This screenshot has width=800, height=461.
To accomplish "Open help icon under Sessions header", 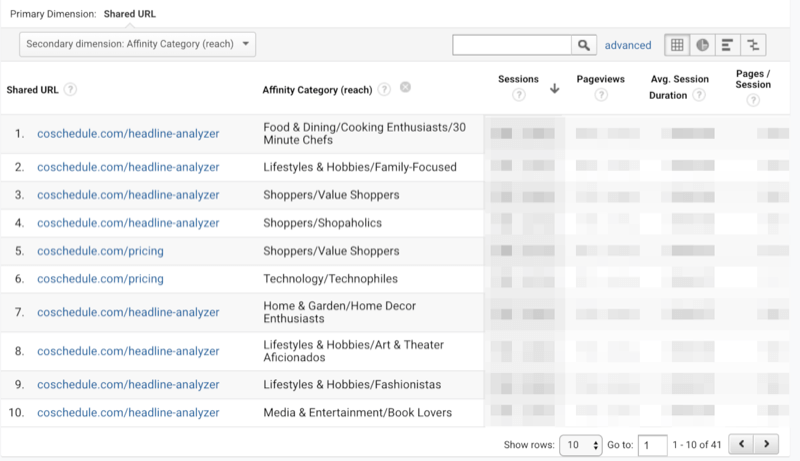I will 518,95.
